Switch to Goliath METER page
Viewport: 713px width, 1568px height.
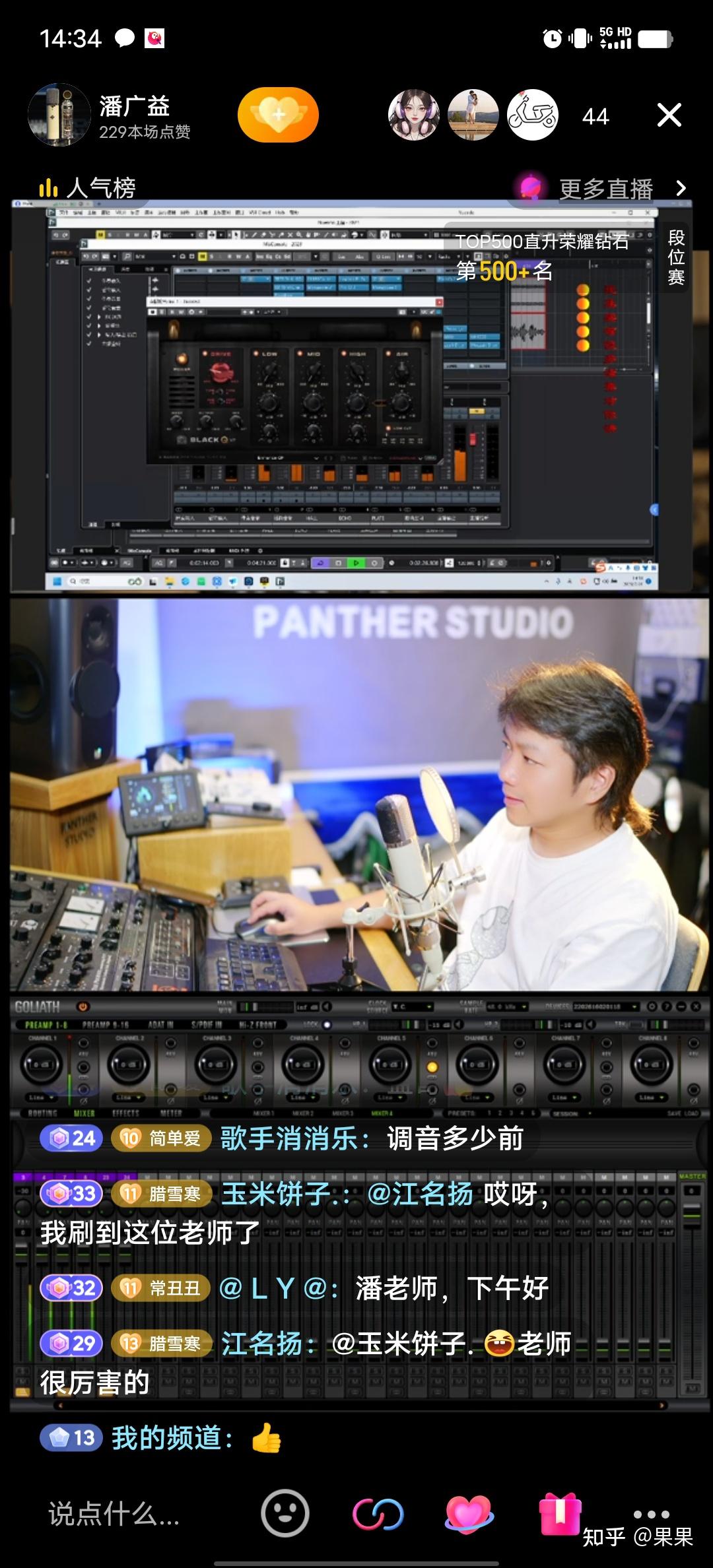(x=171, y=1113)
